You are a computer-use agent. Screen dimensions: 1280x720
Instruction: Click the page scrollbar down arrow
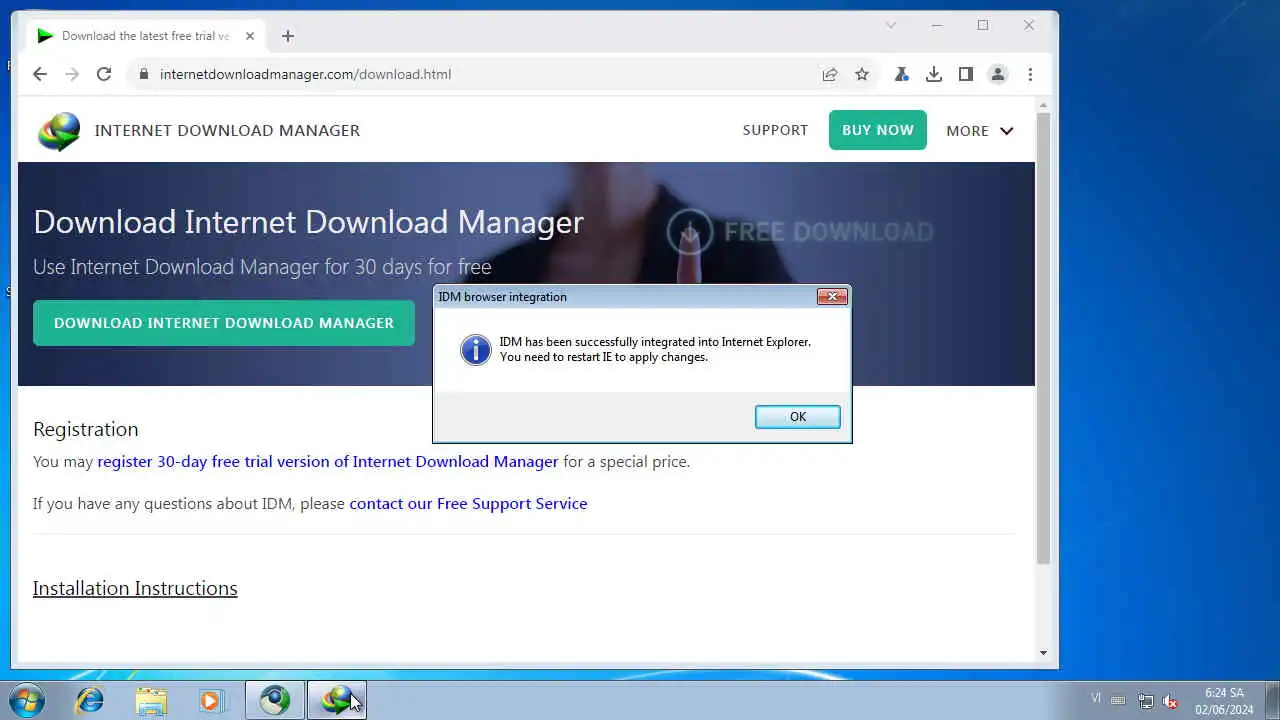tap(1044, 653)
